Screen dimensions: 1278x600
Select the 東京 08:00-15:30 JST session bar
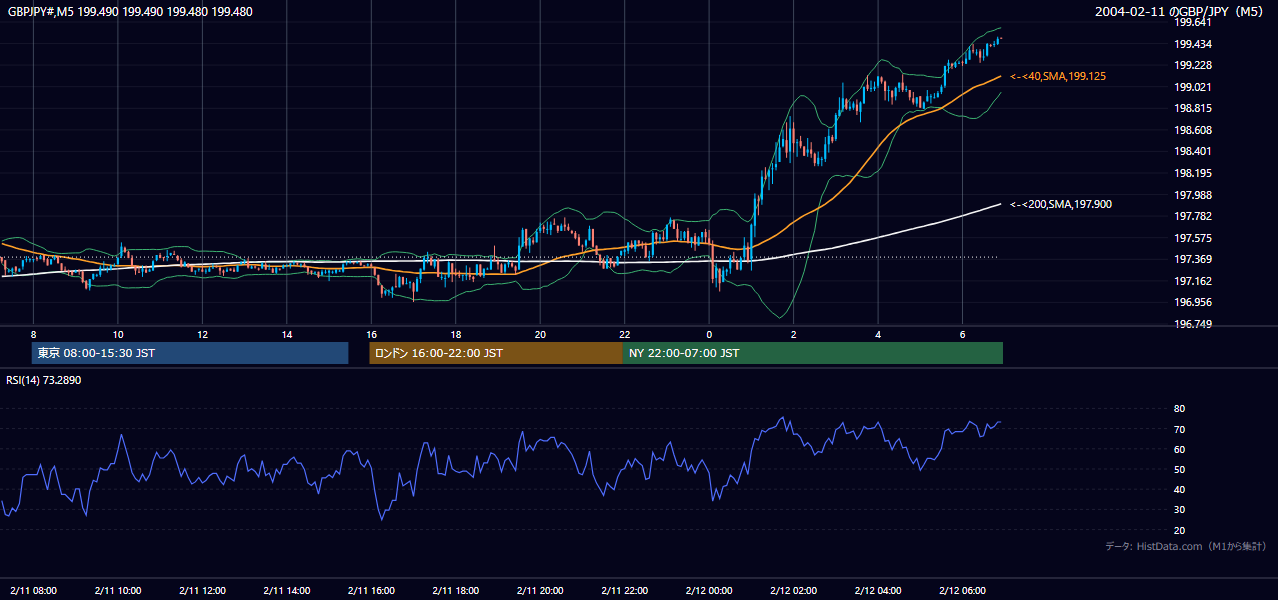(190, 353)
